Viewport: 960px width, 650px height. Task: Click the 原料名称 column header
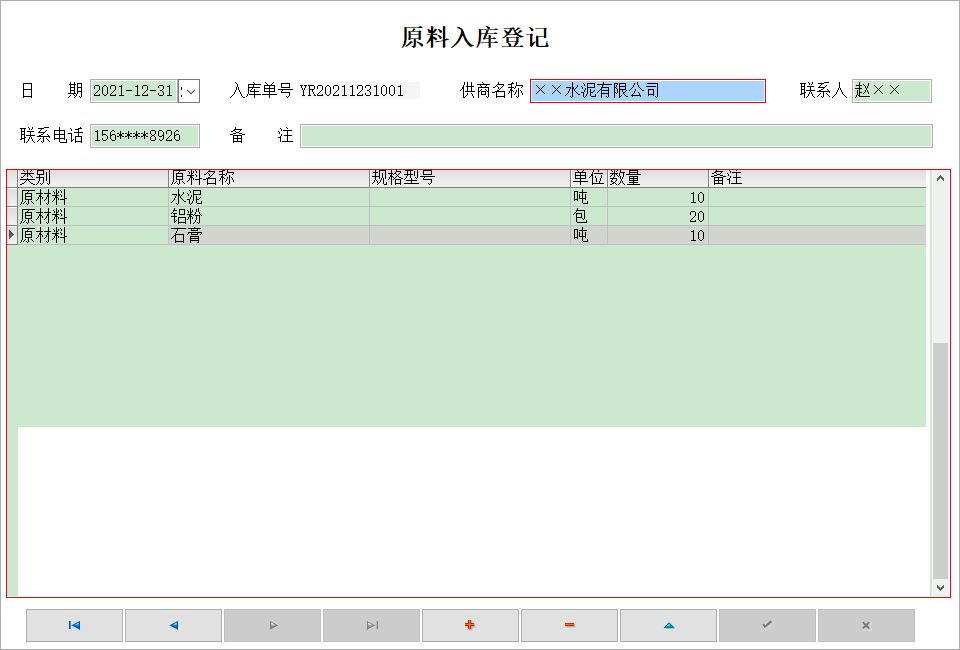269,178
